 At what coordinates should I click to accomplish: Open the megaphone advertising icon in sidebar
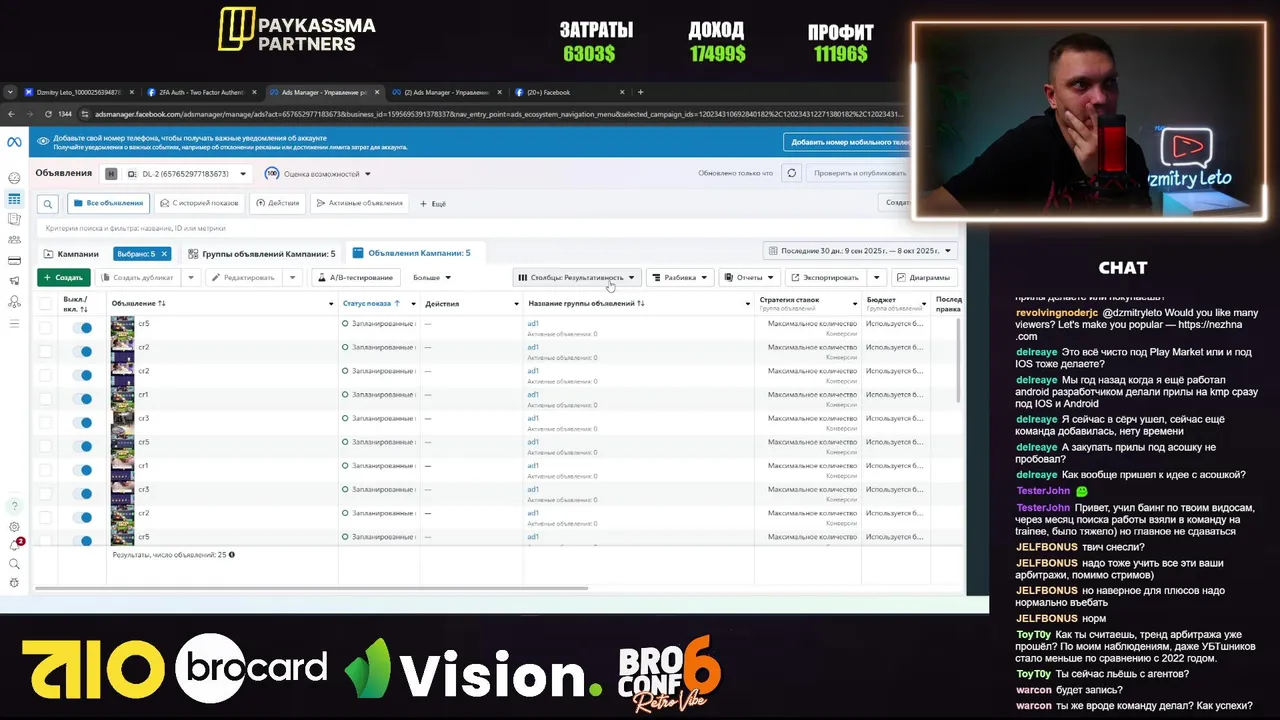[14, 281]
